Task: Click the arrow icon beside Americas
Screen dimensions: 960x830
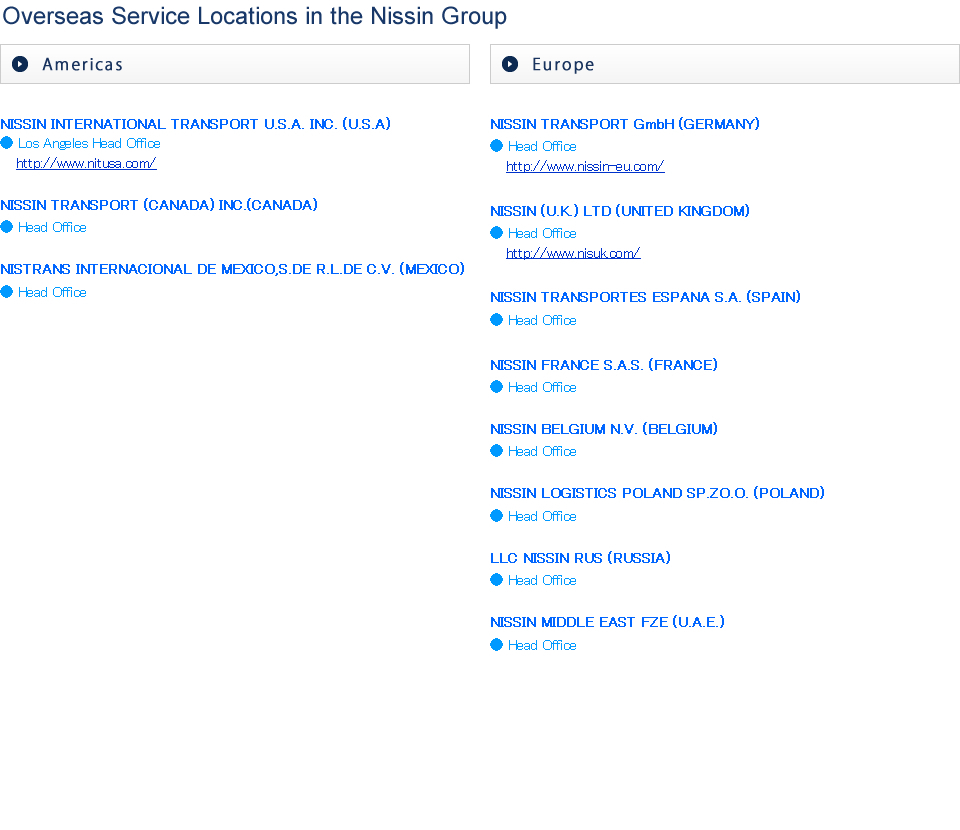Action: pos(20,64)
